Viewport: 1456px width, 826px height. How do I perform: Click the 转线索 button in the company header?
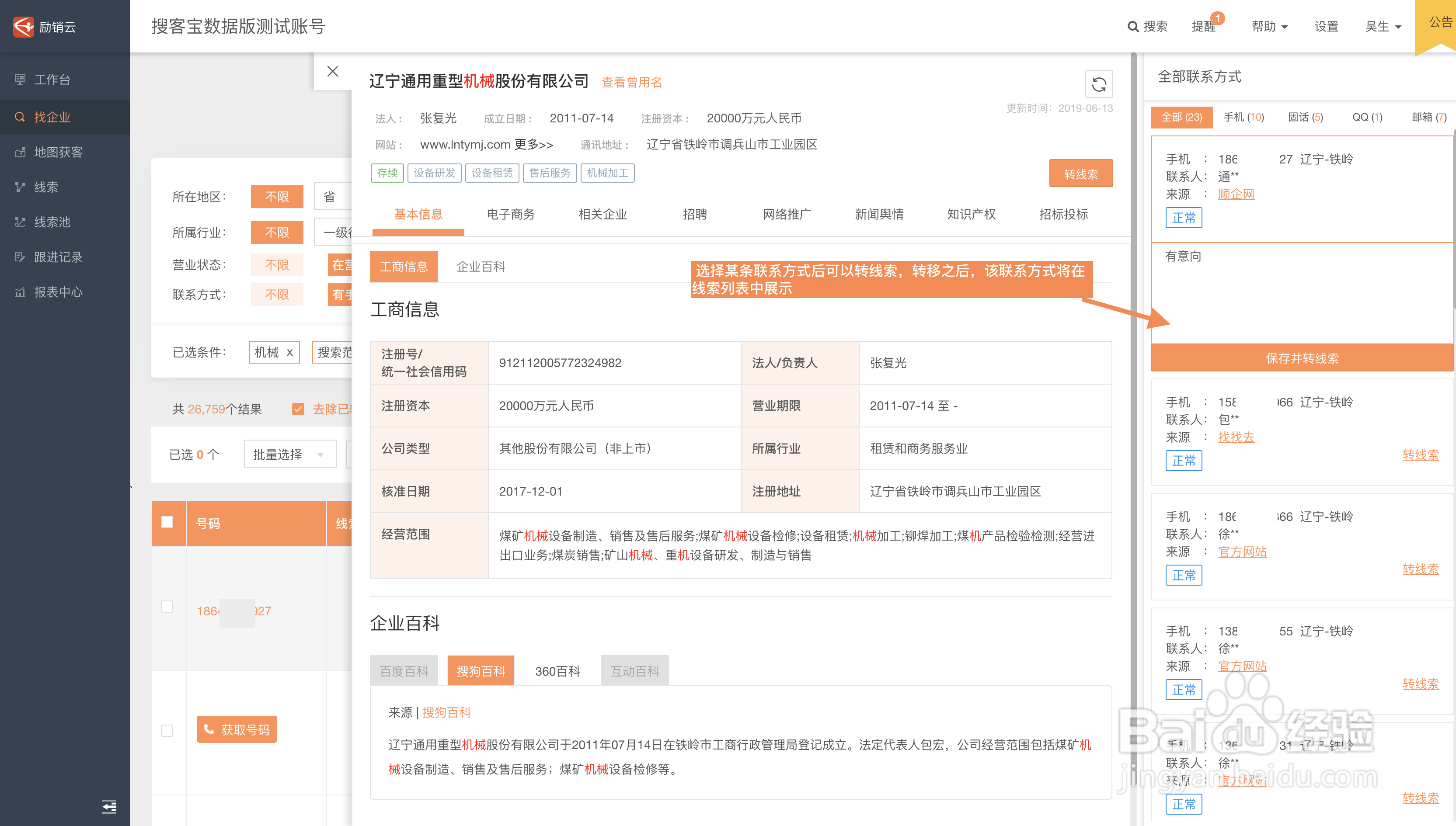pyautogui.click(x=1081, y=174)
